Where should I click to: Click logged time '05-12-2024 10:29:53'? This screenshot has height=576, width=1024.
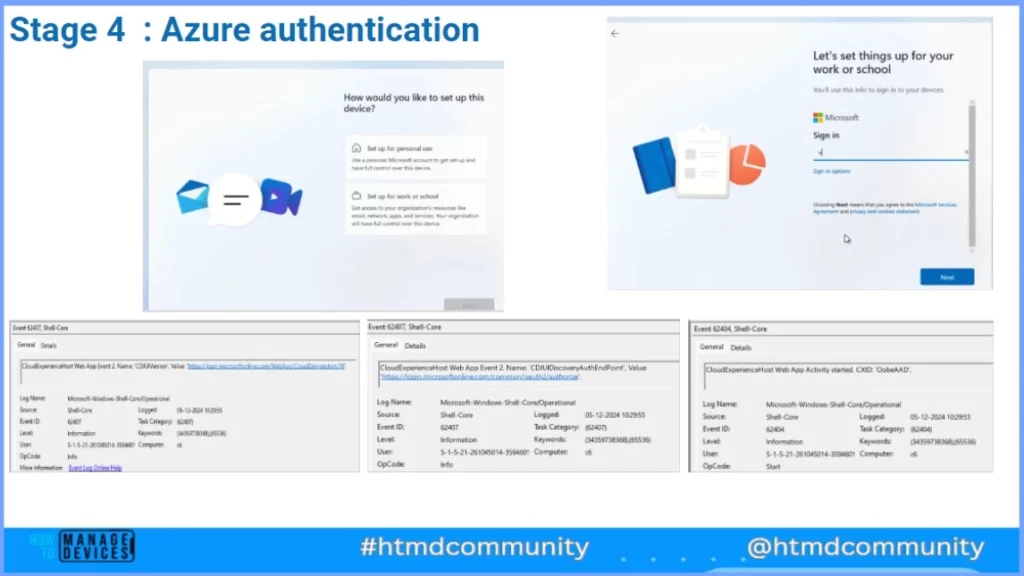point(940,417)
